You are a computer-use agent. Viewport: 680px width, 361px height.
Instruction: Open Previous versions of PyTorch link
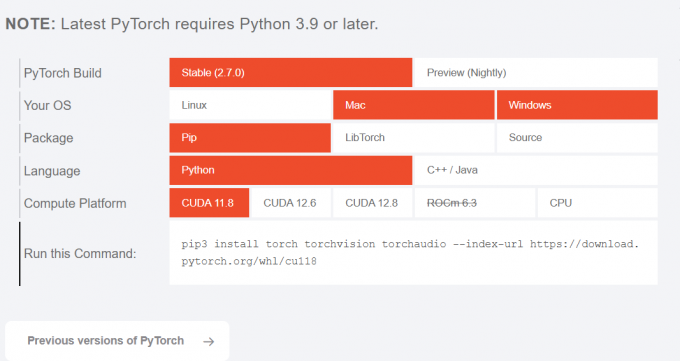click(x=117, y=341)
